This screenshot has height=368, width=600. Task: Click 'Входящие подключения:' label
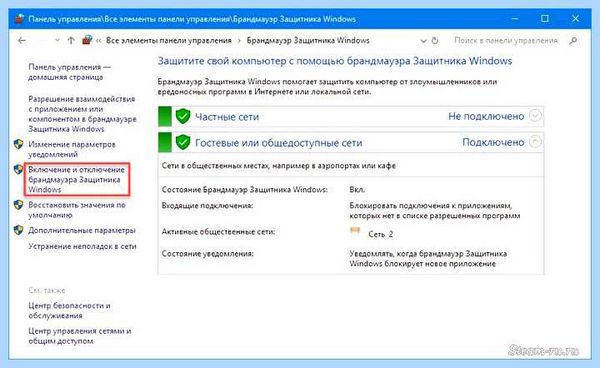point(207,206)
